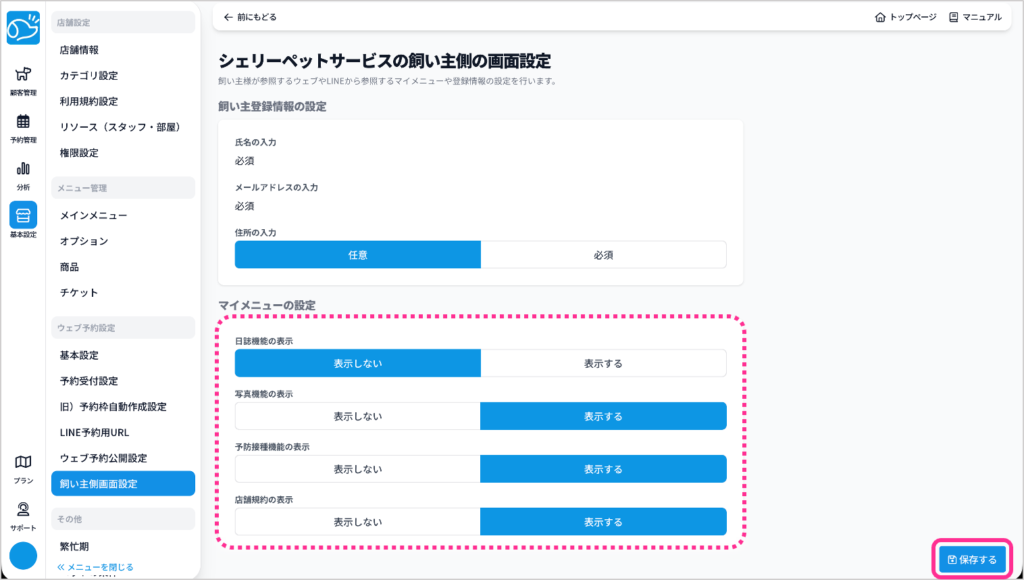The image size is (1024, 580).
Task: Click the 保存する button
Action: coord(972,559)
